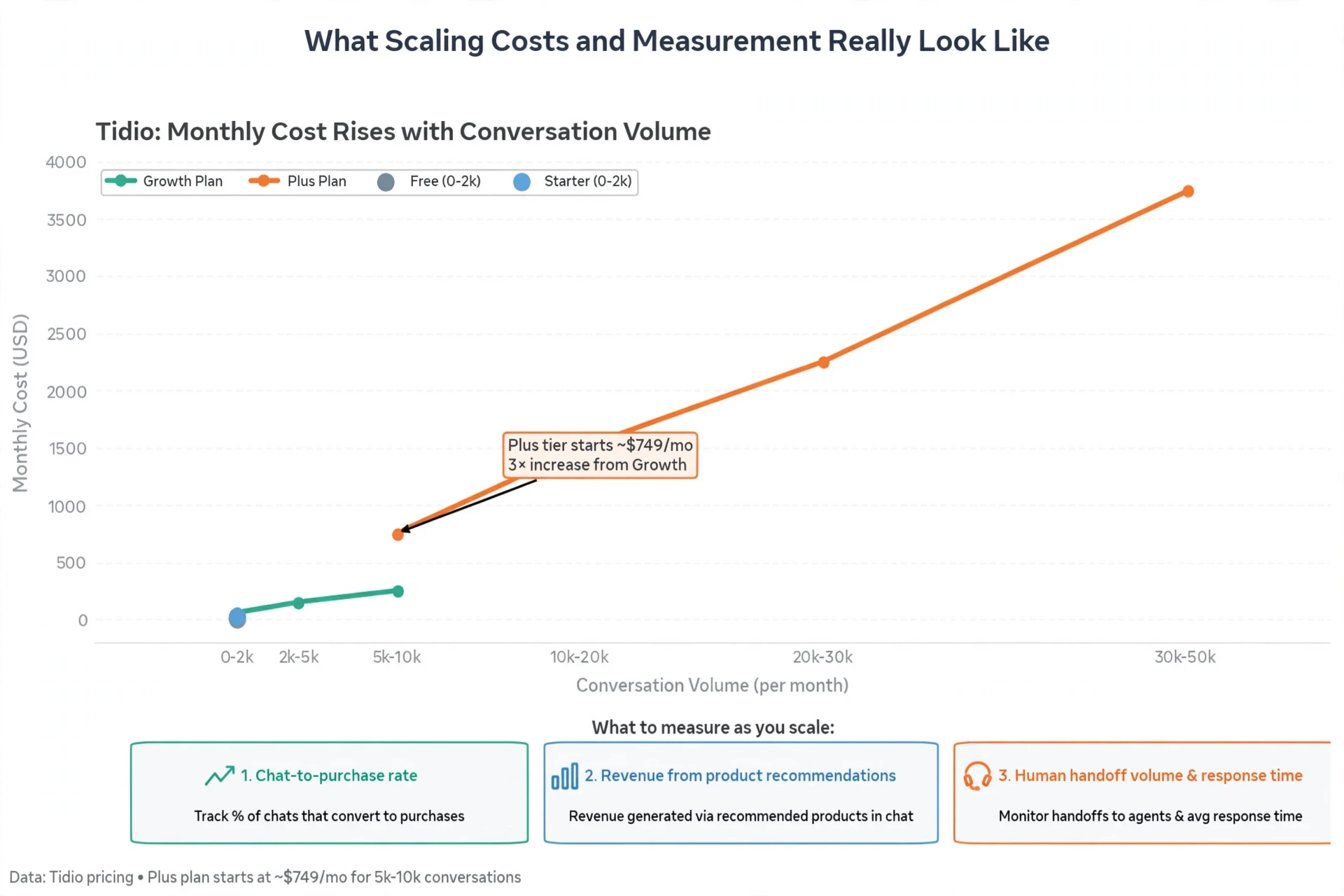The height and width of the screenshot is (896, 1344).
Task: Click the '3000' y-axis value
Action: (66, 276)
